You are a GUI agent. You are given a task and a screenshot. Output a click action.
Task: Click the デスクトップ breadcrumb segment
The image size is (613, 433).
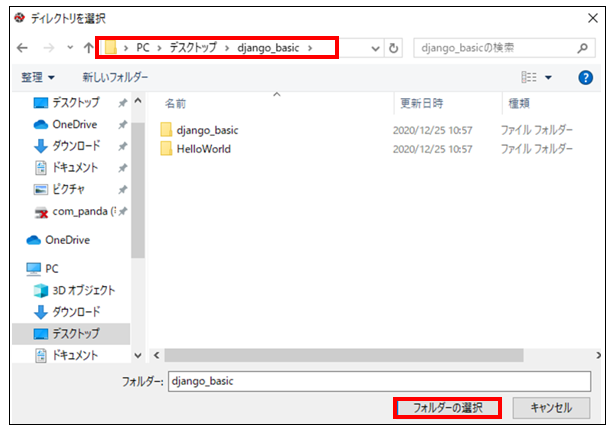point(196,47)
